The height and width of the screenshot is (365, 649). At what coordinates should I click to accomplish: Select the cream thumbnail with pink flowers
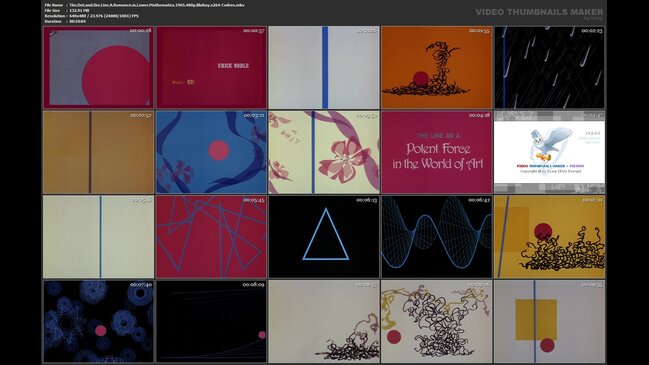point(324,152)
